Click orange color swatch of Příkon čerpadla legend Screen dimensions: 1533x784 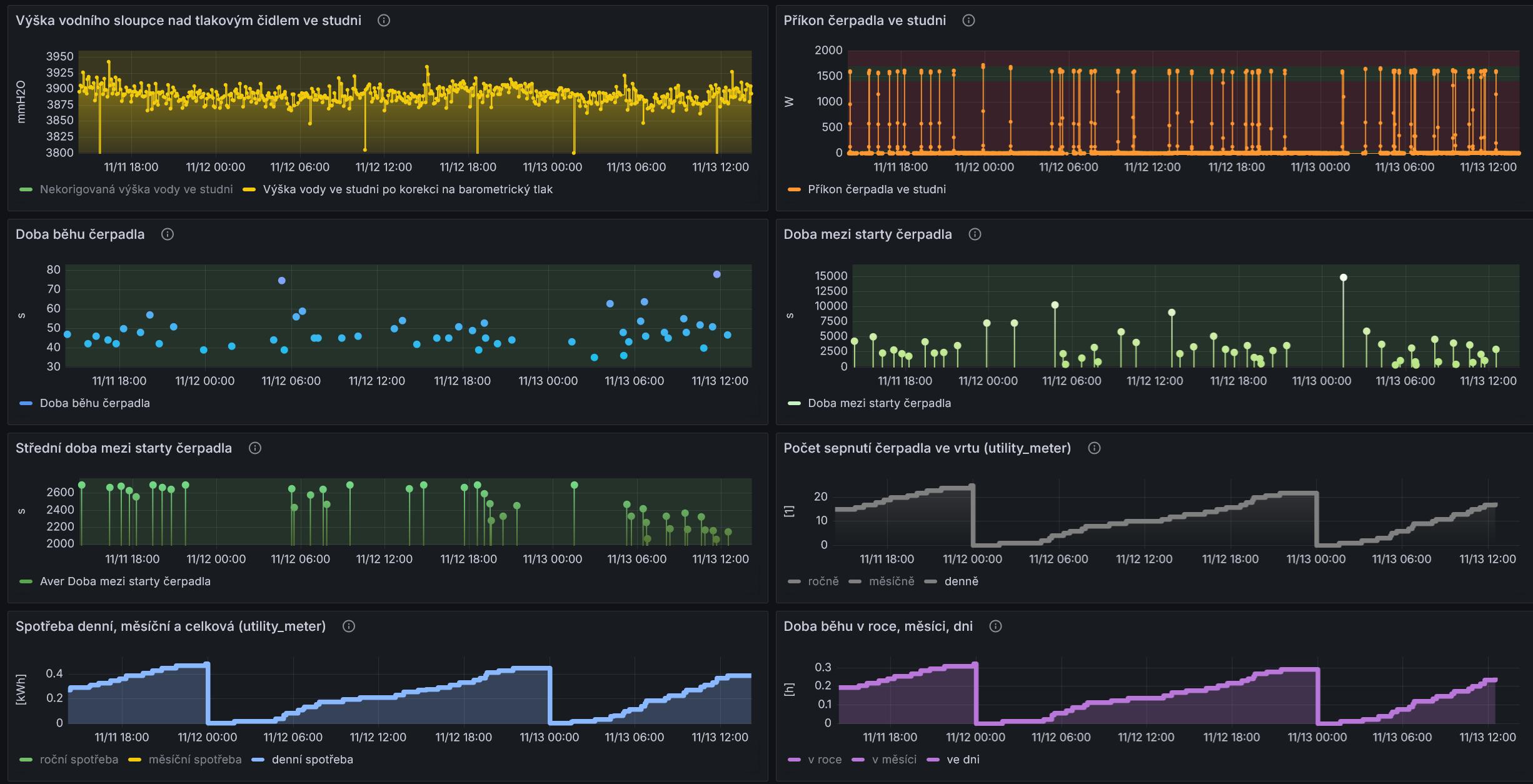(794, 189)
